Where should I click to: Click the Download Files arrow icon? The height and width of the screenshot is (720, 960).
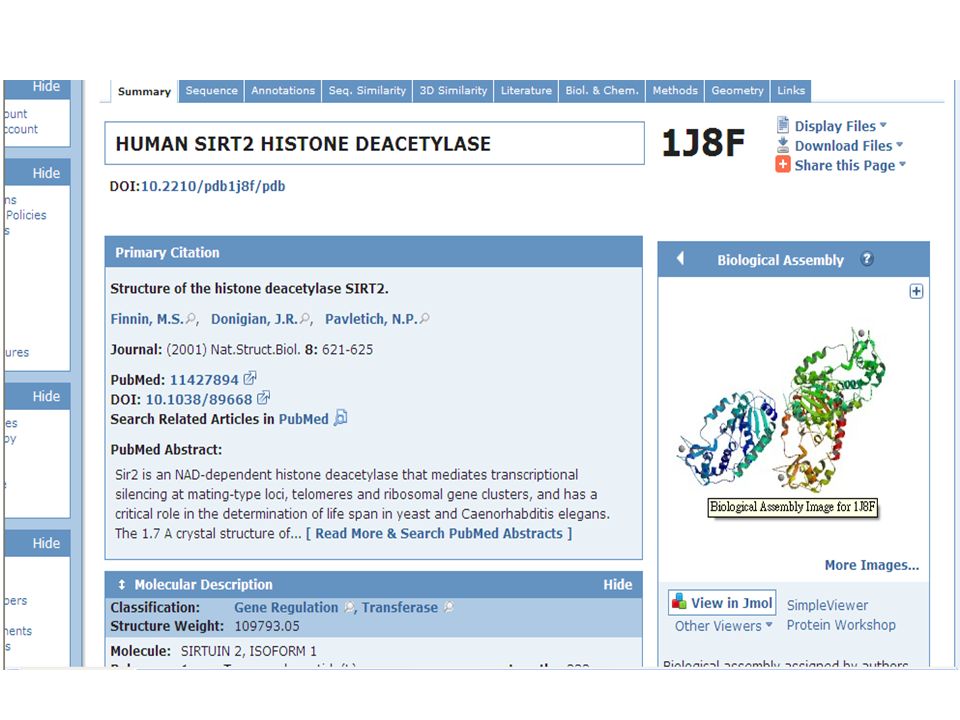782,145
